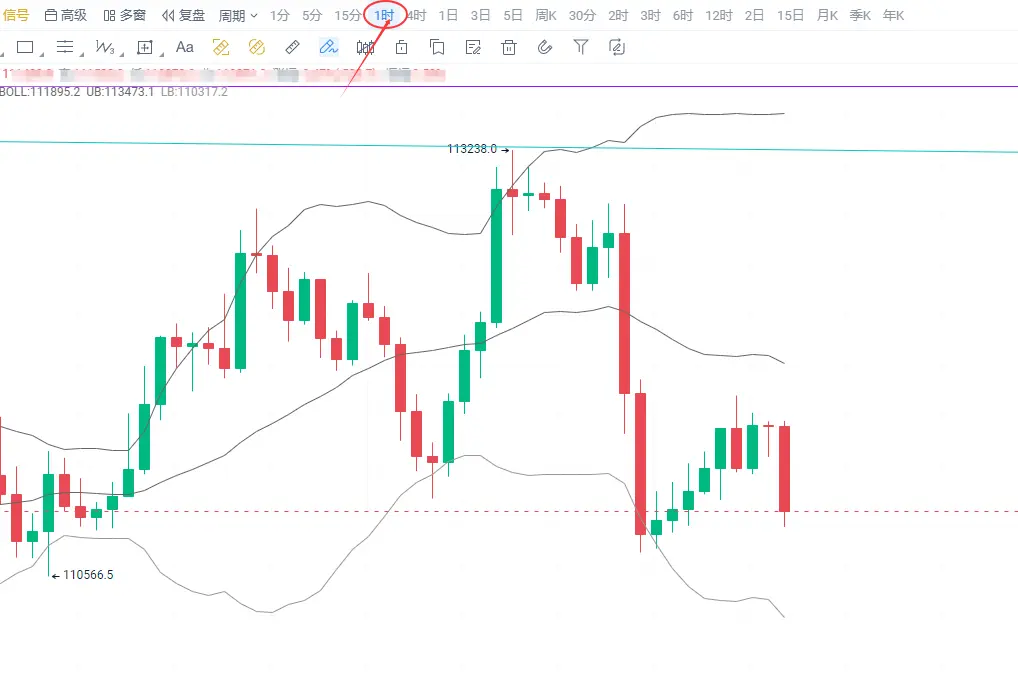Screen dimensions: 1018x682
Task: Expand the boxed plus tool's dropdown triangle
Action: (160, 55)
